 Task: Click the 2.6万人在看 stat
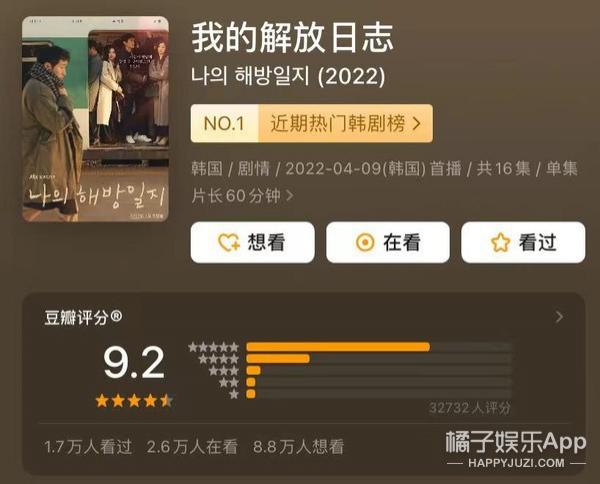[192, 447]
